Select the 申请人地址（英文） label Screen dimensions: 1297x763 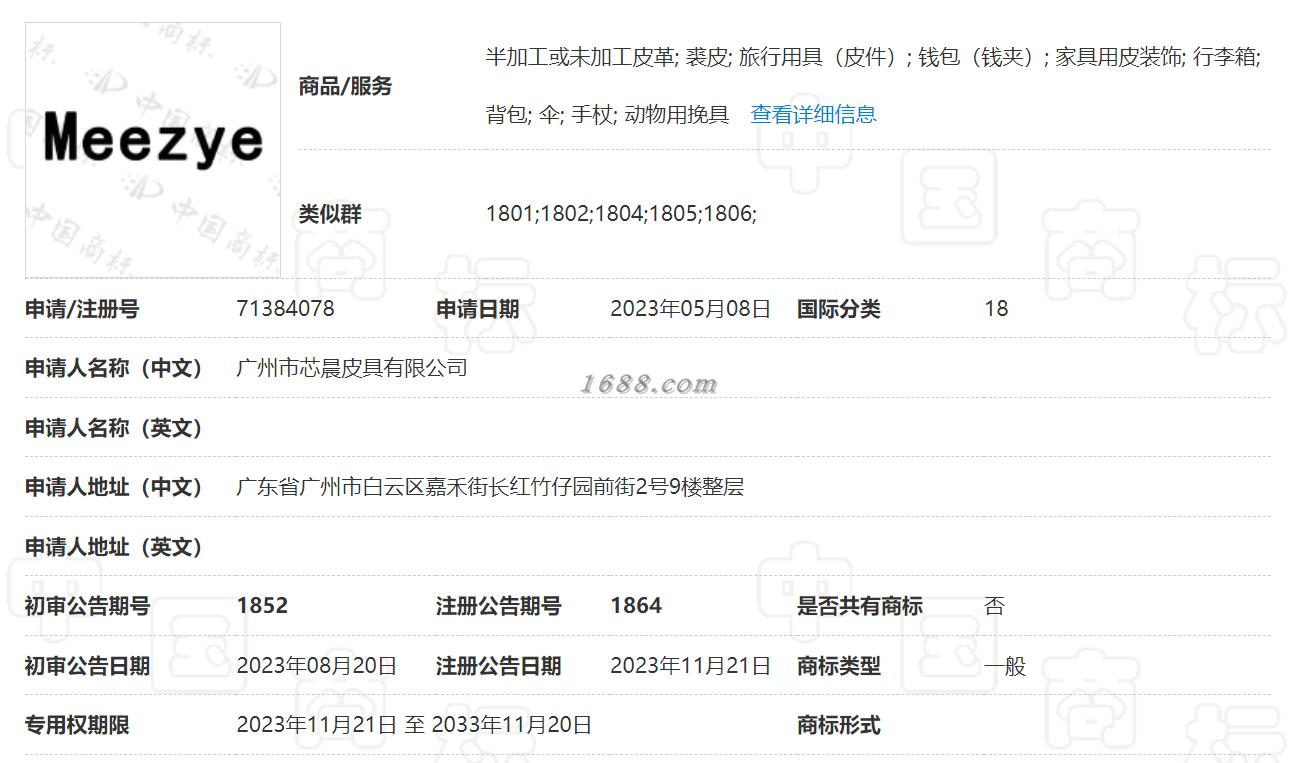click(114, 547)
